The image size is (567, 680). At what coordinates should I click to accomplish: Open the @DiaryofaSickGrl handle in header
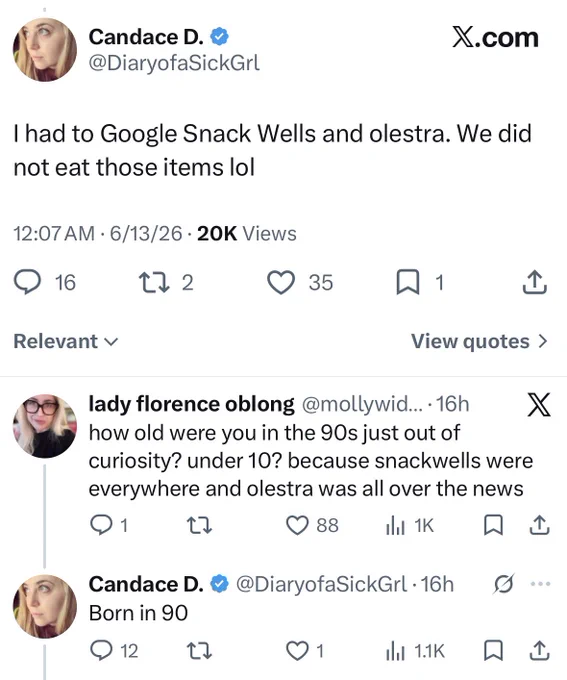(174, 63)
